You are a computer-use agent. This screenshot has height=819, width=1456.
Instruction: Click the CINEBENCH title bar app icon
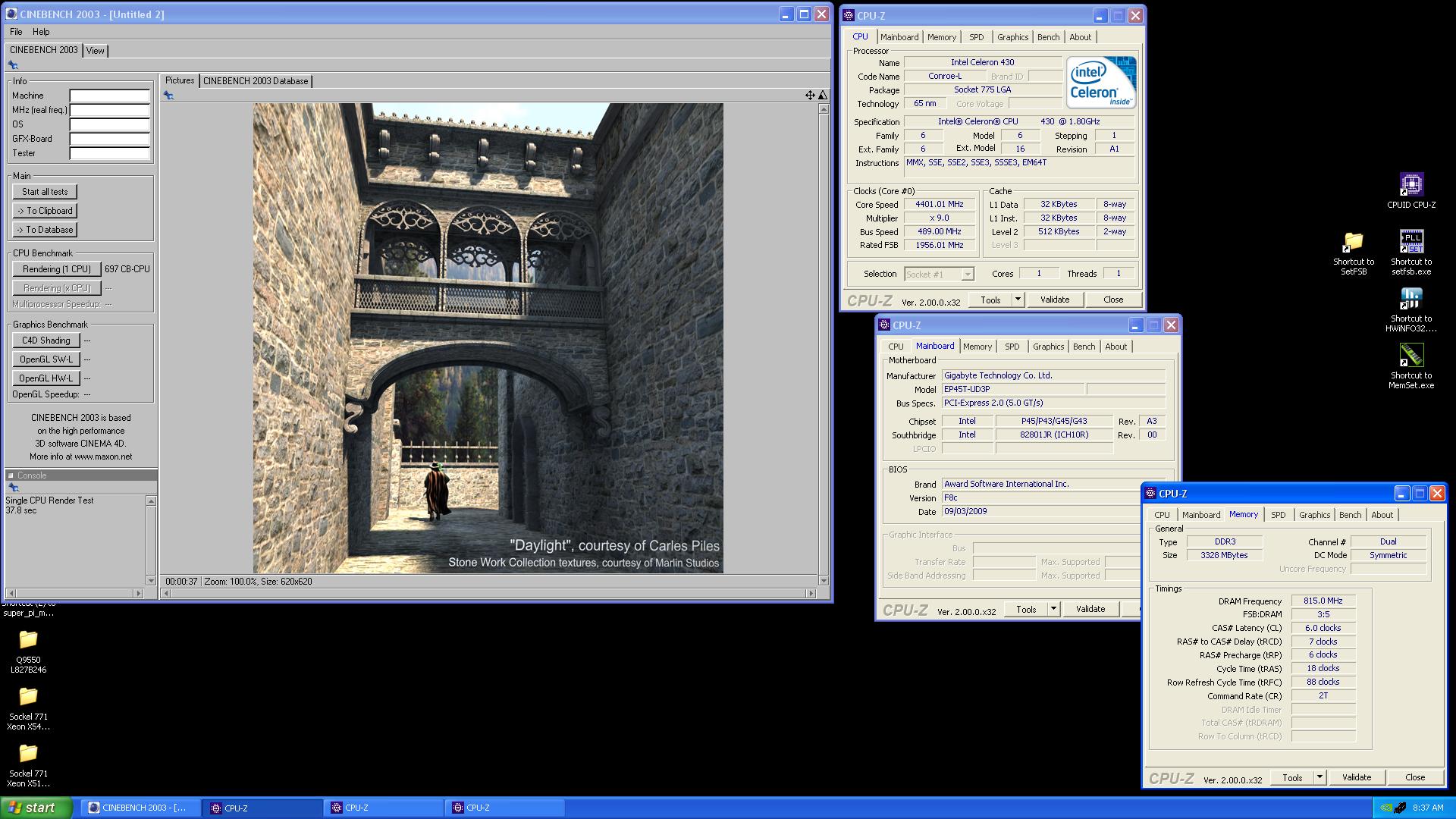tap(12, 14)
